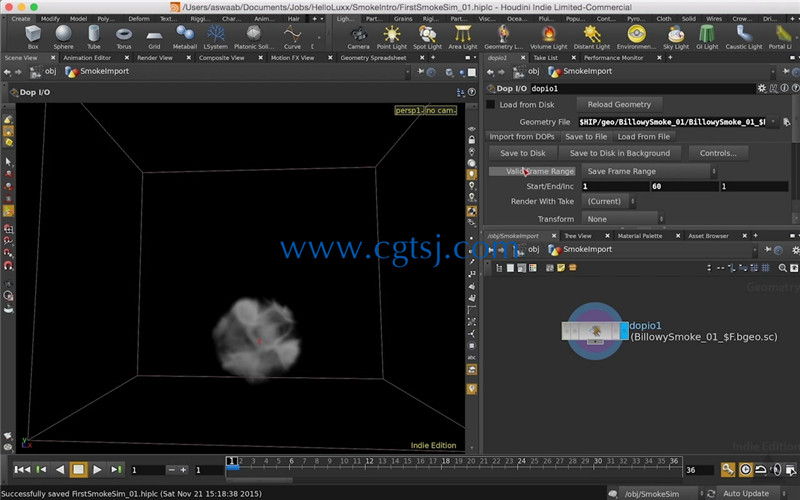Open Import from DOPs tab
800x500 pixels.
pos(521,136)
